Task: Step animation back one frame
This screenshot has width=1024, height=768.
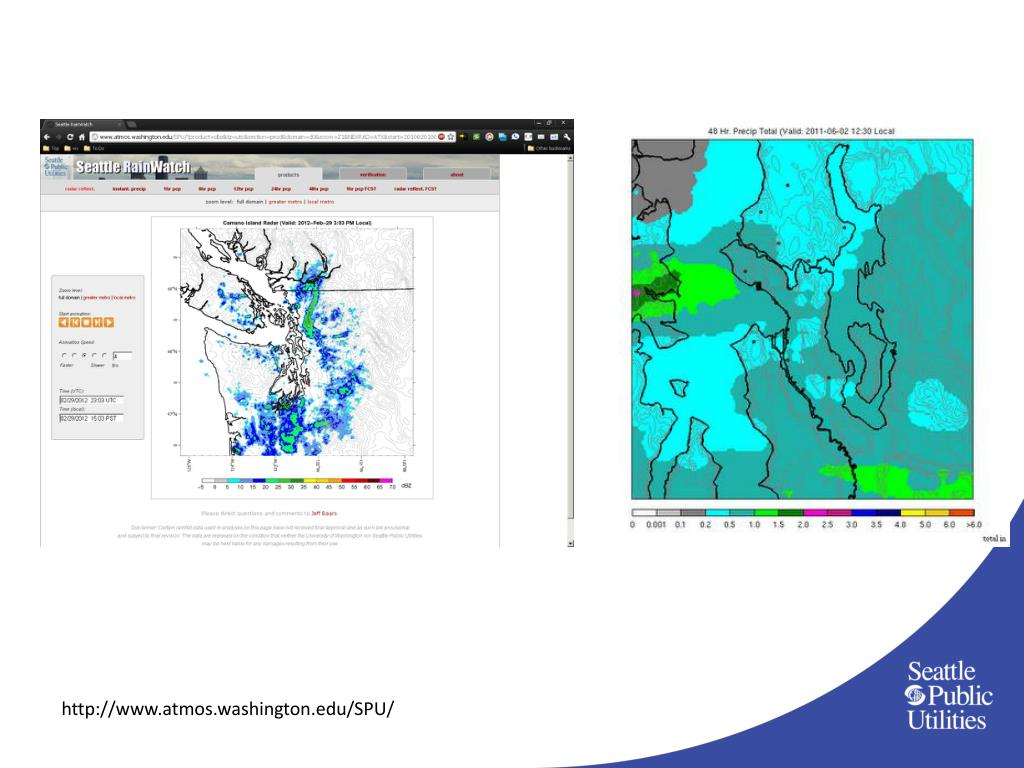Action: (x=75, y=323)
